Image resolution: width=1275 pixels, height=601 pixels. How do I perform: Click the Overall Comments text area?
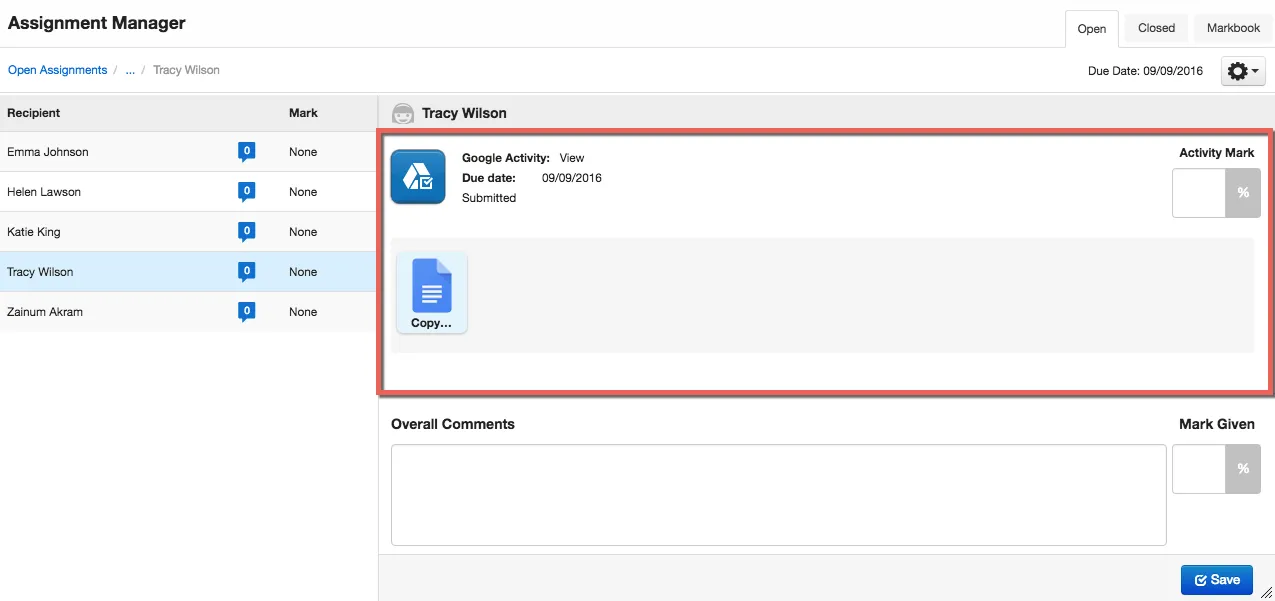point(778,495)
